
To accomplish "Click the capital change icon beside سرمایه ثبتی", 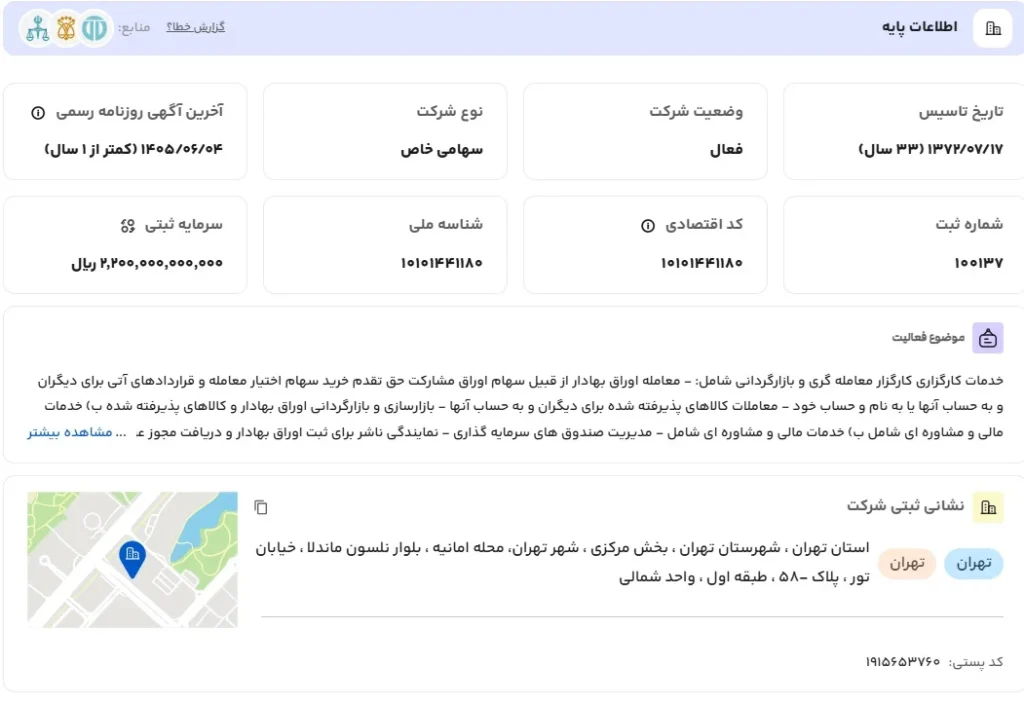I will coord(127,226).
